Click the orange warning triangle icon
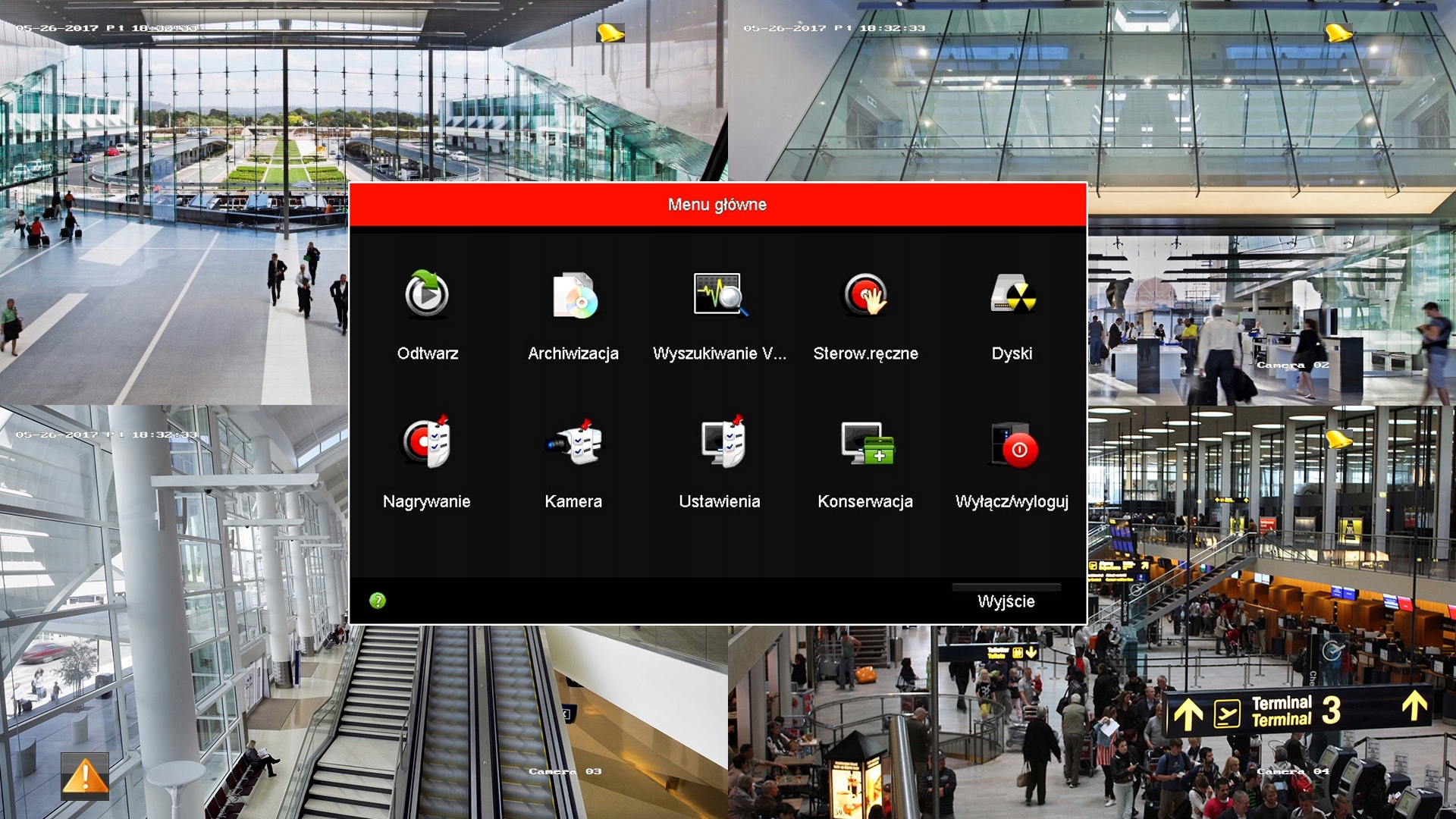 point(85,777)
